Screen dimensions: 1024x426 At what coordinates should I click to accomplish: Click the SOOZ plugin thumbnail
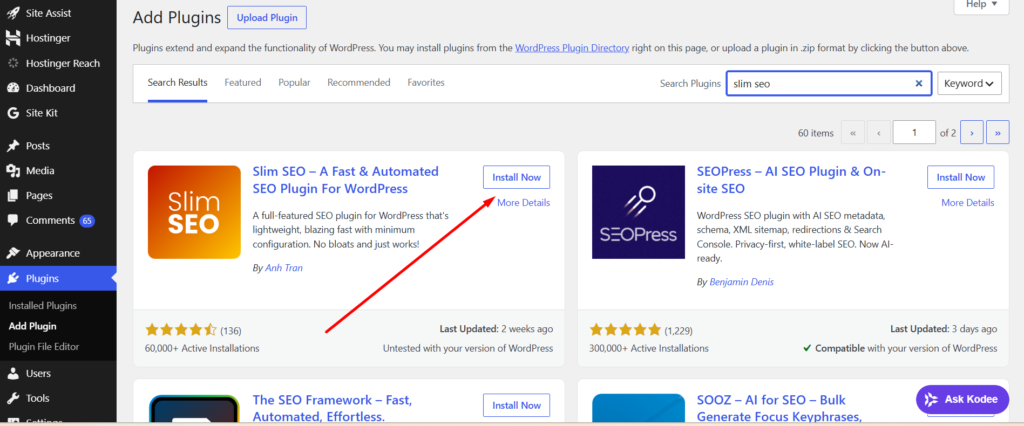(638, 408)
